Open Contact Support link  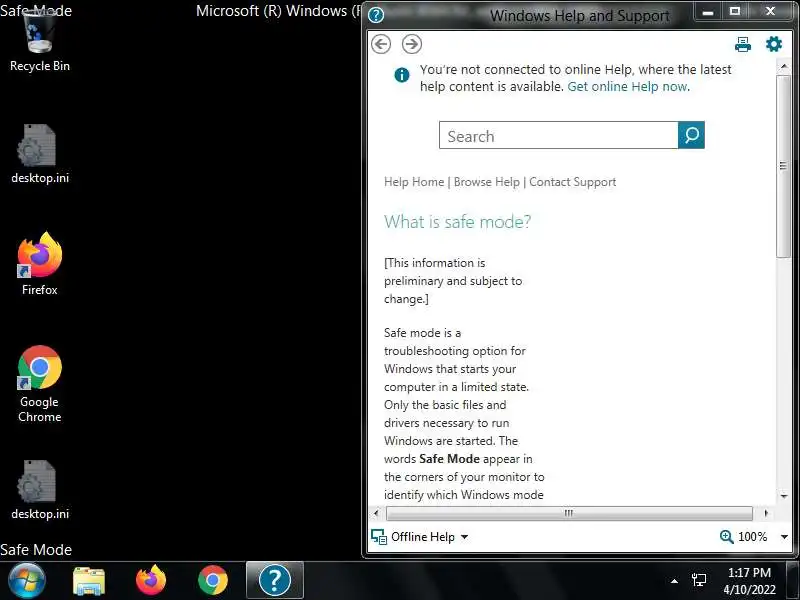click(x=572, y=182)
